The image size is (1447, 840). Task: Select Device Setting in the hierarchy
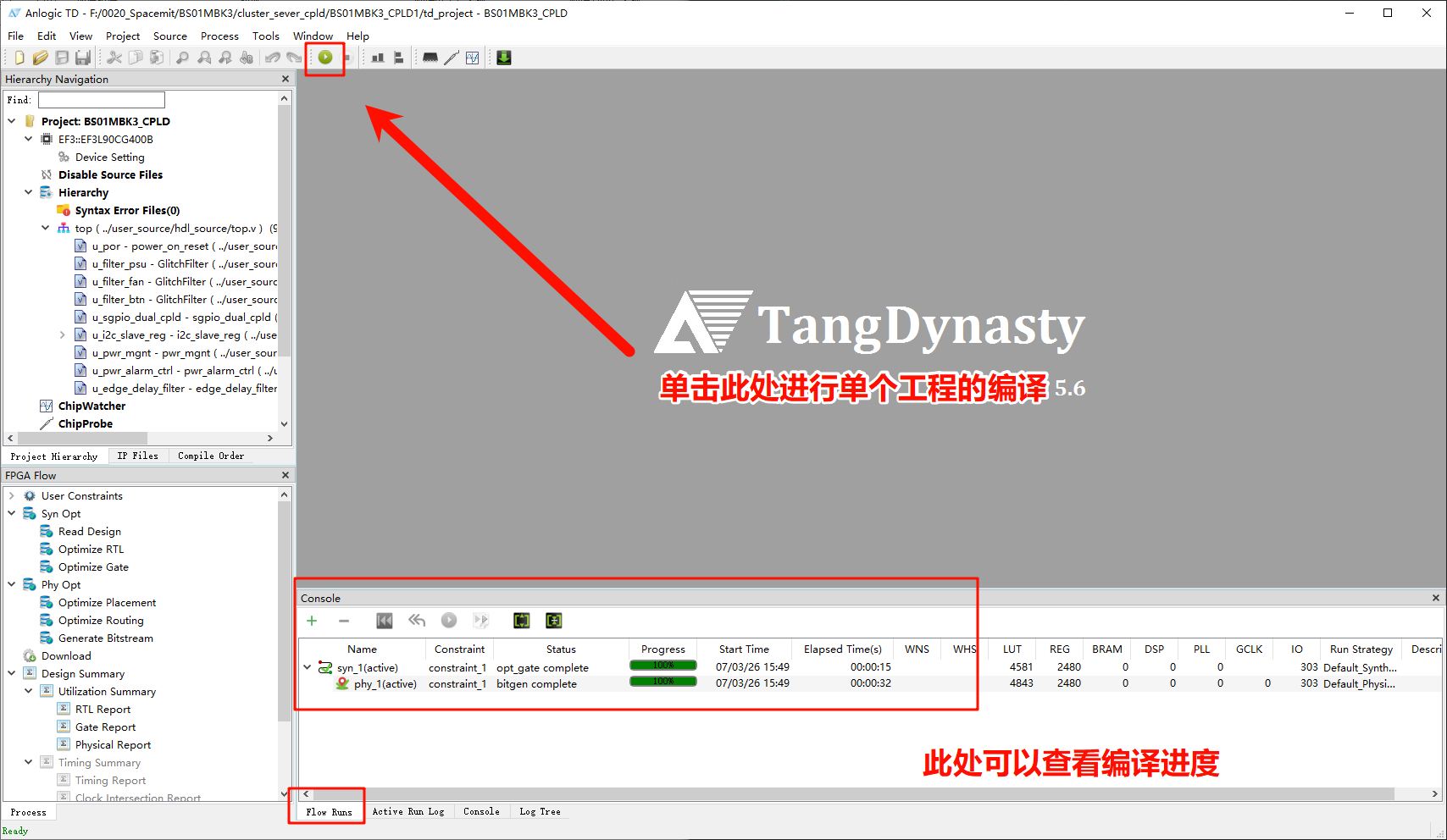109,157
